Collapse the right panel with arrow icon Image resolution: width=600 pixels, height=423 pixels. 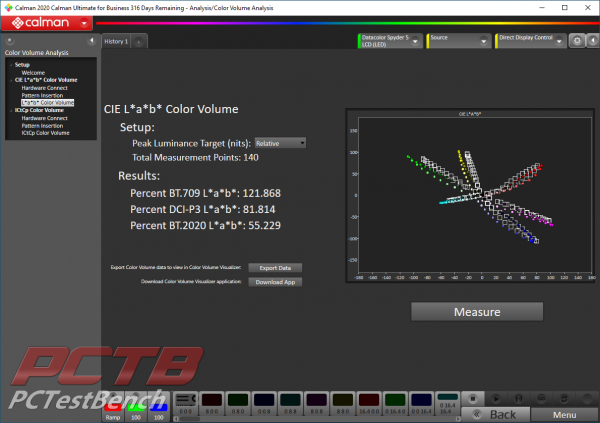(x=593, y=41)
